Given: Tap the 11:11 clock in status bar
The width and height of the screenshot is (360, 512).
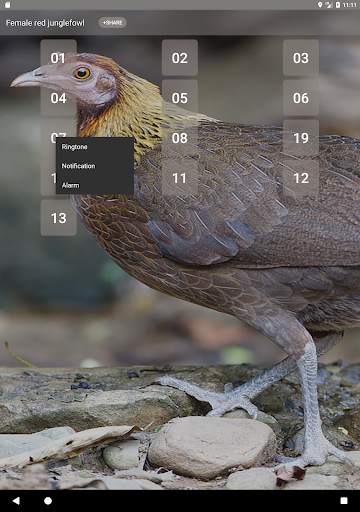Looking at the screenshot, I should tap(350, 5).
